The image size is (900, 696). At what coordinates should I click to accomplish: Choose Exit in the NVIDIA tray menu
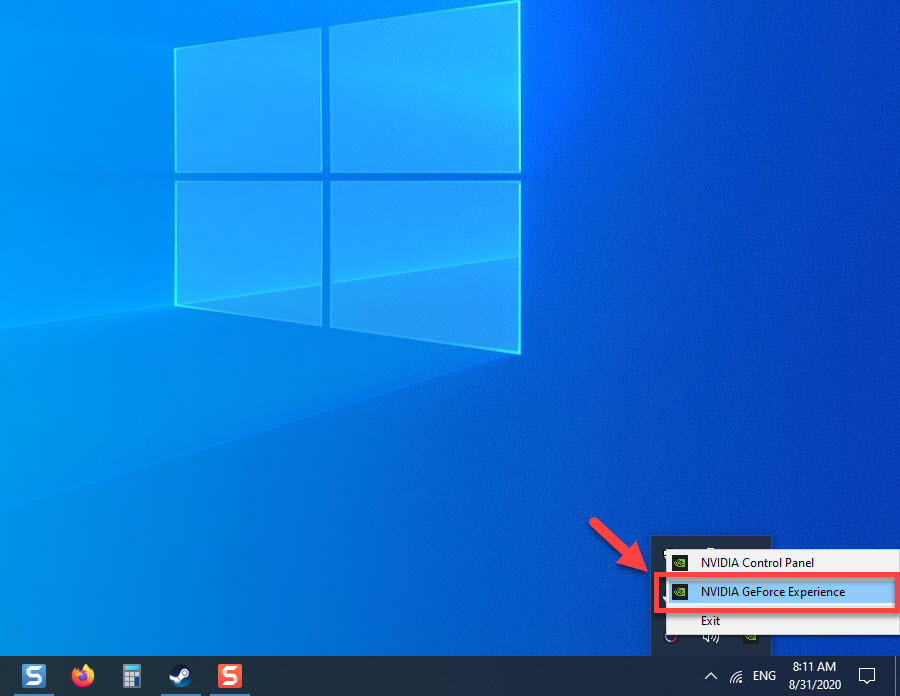tap(782, 621)
